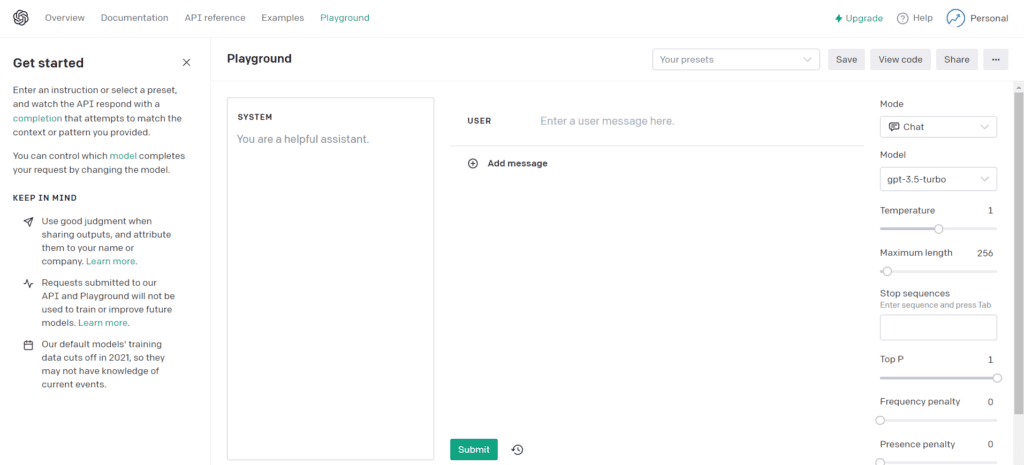This screenshot has height=465, width=1024.
Task: Open the three-dot more options button
Action: point(995,59)
